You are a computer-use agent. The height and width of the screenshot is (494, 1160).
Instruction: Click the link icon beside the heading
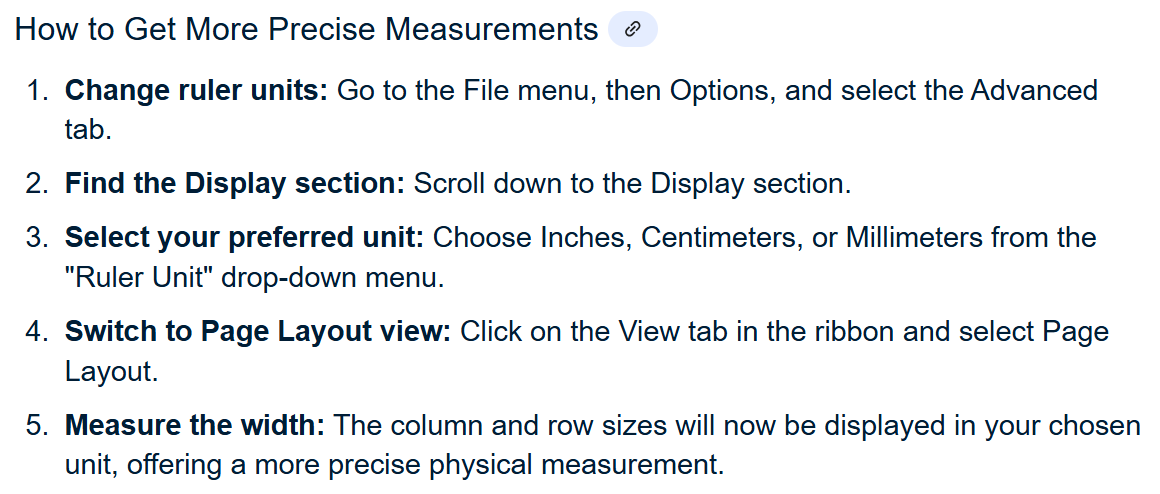coord(633,30)
